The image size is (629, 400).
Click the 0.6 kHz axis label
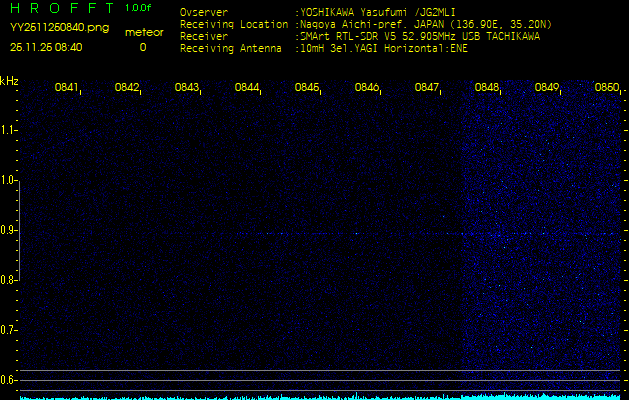point(8,380)
